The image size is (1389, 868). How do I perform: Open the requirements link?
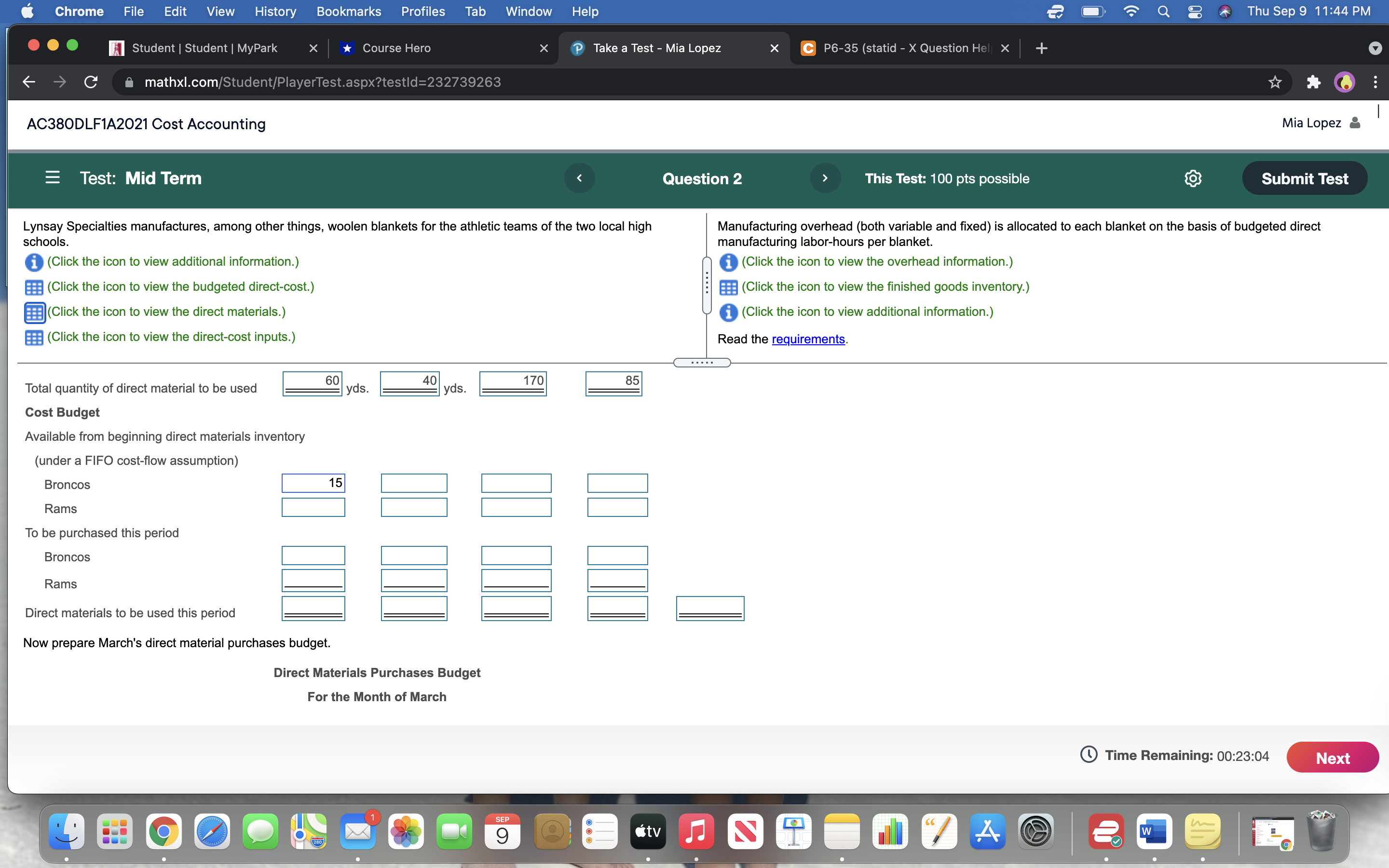coord(807,339)
